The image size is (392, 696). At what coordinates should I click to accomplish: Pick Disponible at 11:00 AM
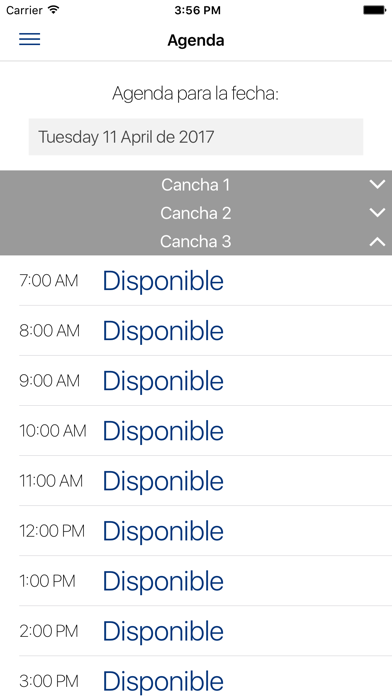(163, 482)
